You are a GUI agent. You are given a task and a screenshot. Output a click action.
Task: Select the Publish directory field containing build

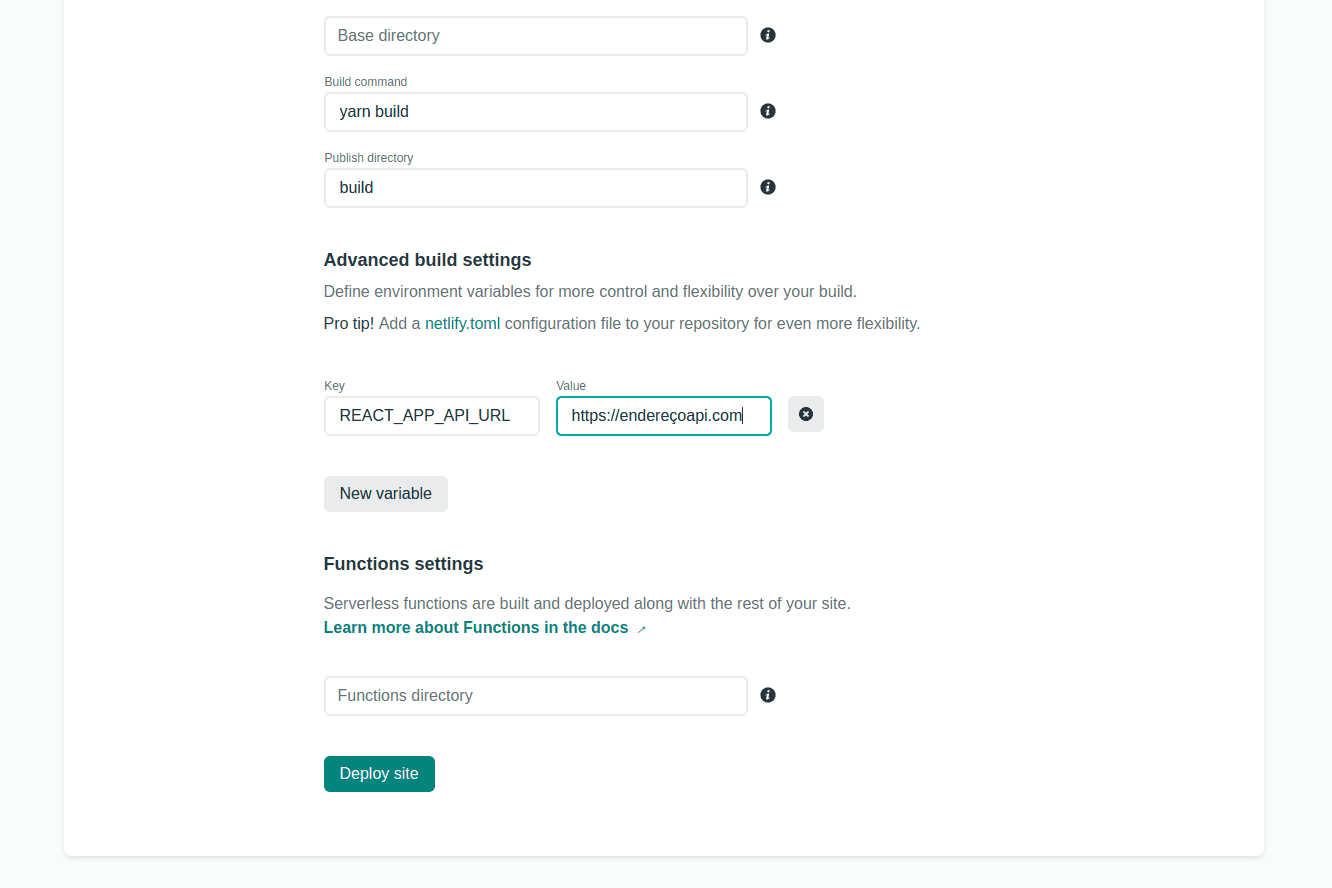pos(536,188)
